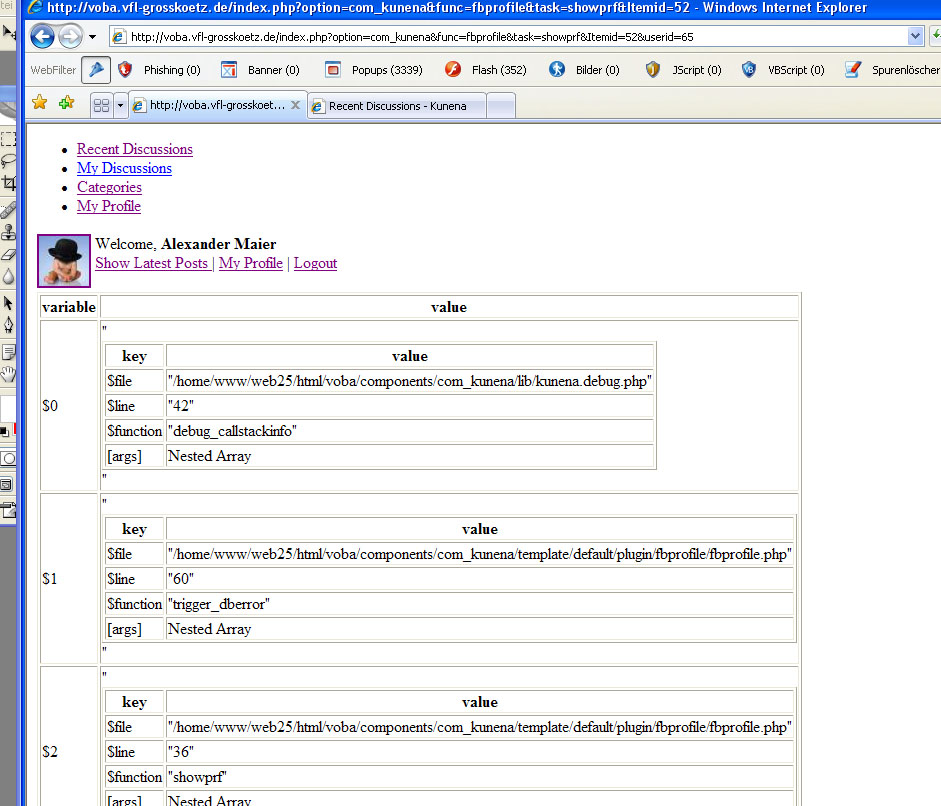Open the My Discussions link
Image resolution: width=941 pixels, height=806 pixels.
click(x=124, y=168)
